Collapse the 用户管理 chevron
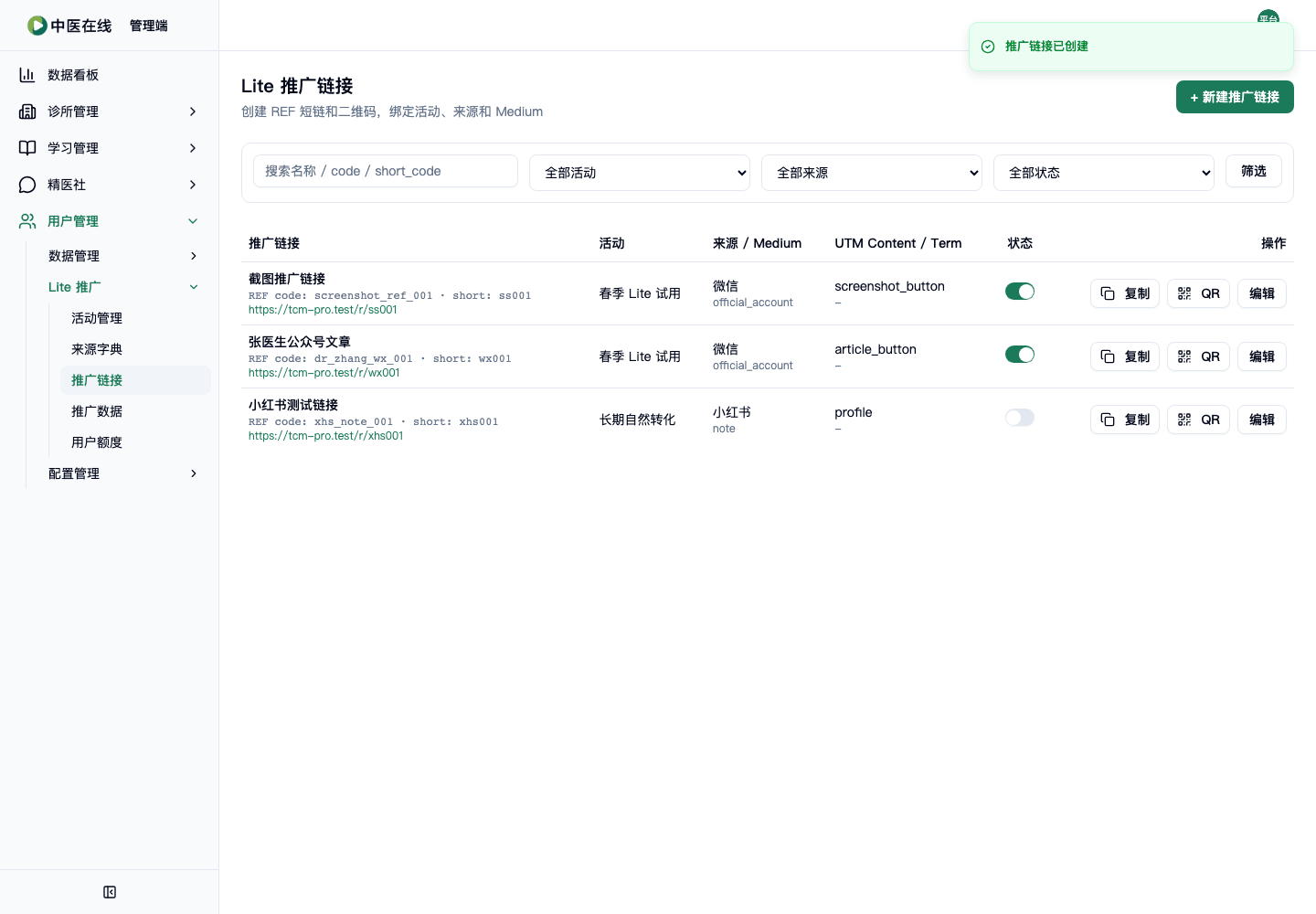1316x914 pixels. coord(193,221)
